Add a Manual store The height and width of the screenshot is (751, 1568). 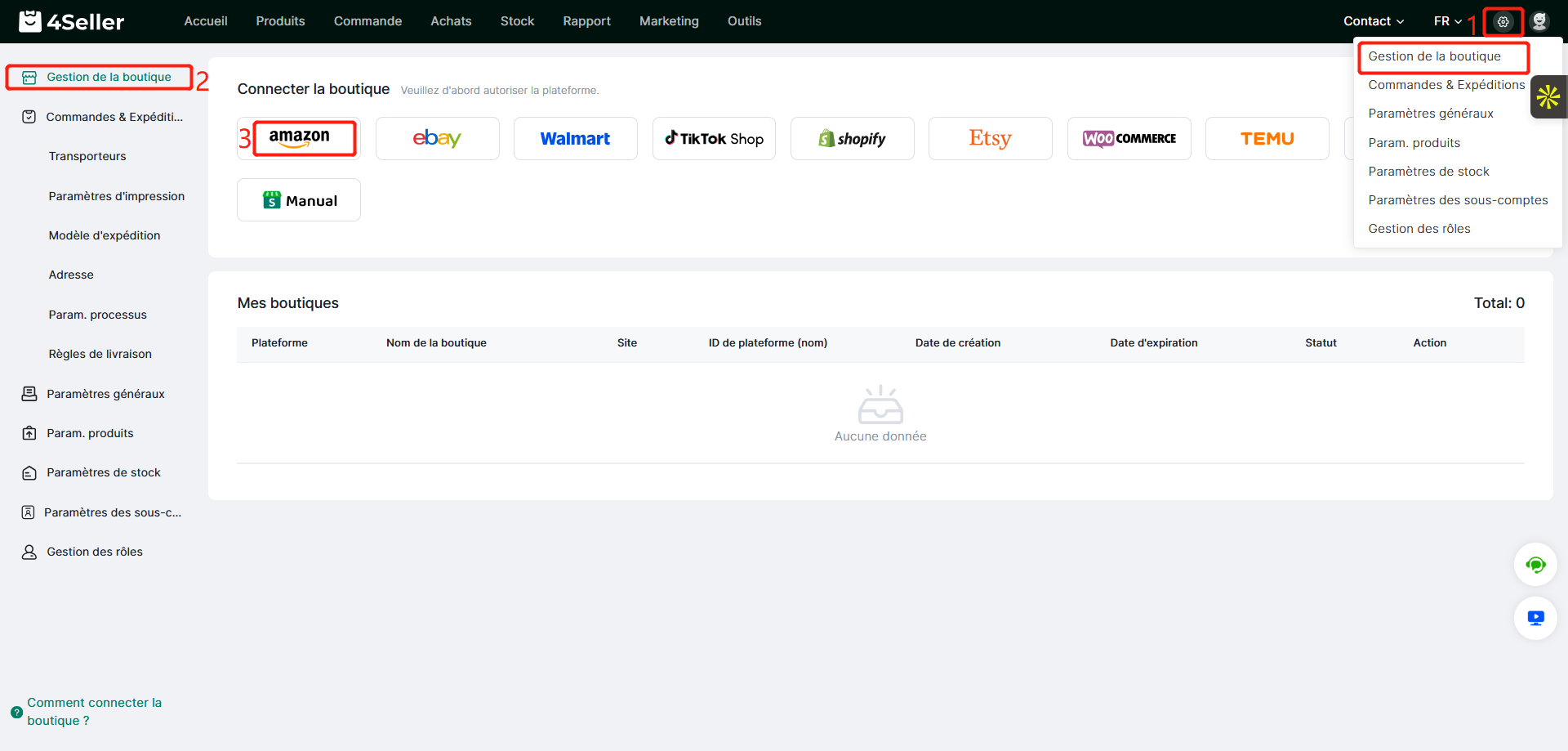299,200
